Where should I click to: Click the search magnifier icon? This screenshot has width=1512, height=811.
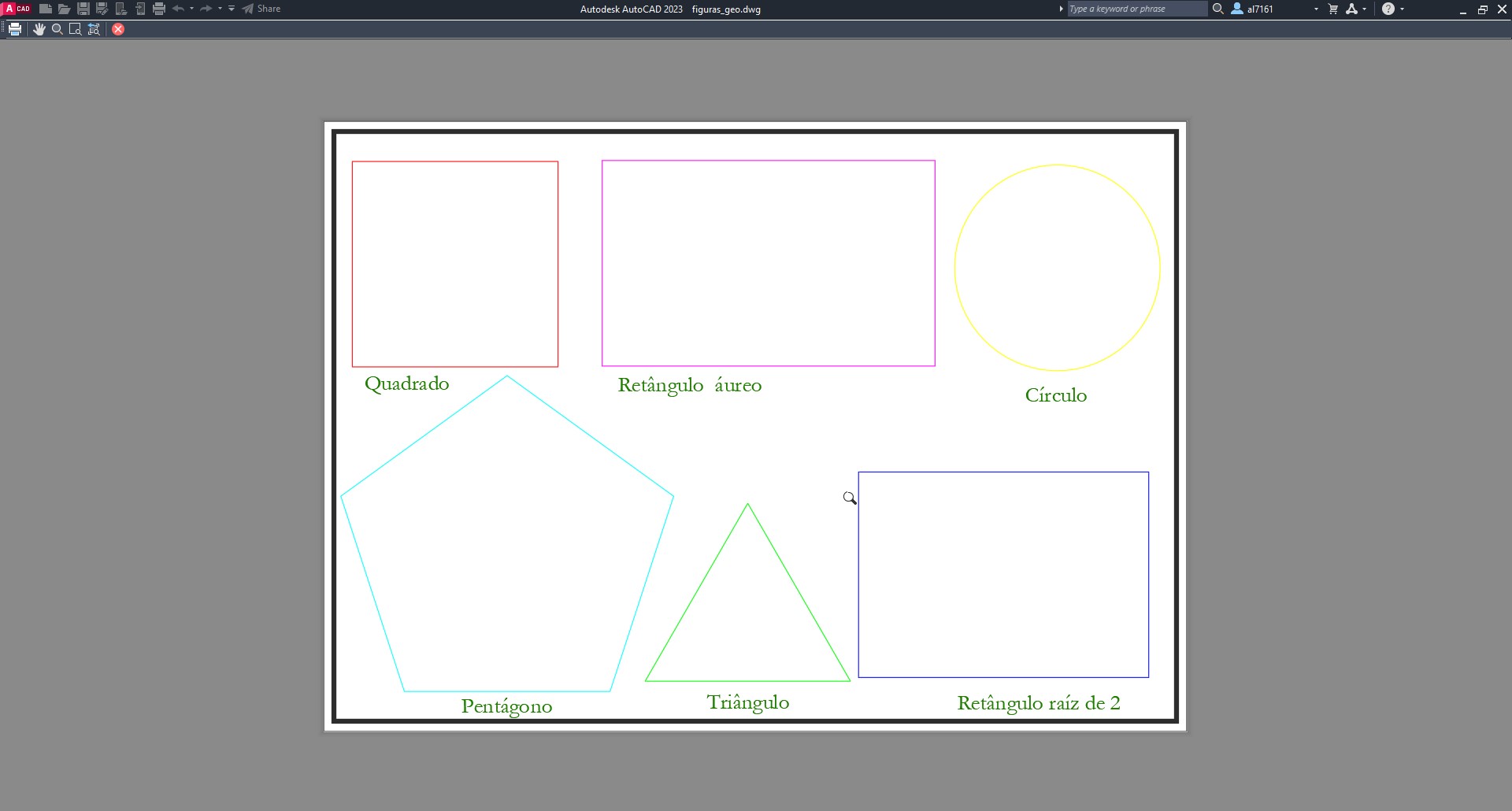coord(1218,9)
